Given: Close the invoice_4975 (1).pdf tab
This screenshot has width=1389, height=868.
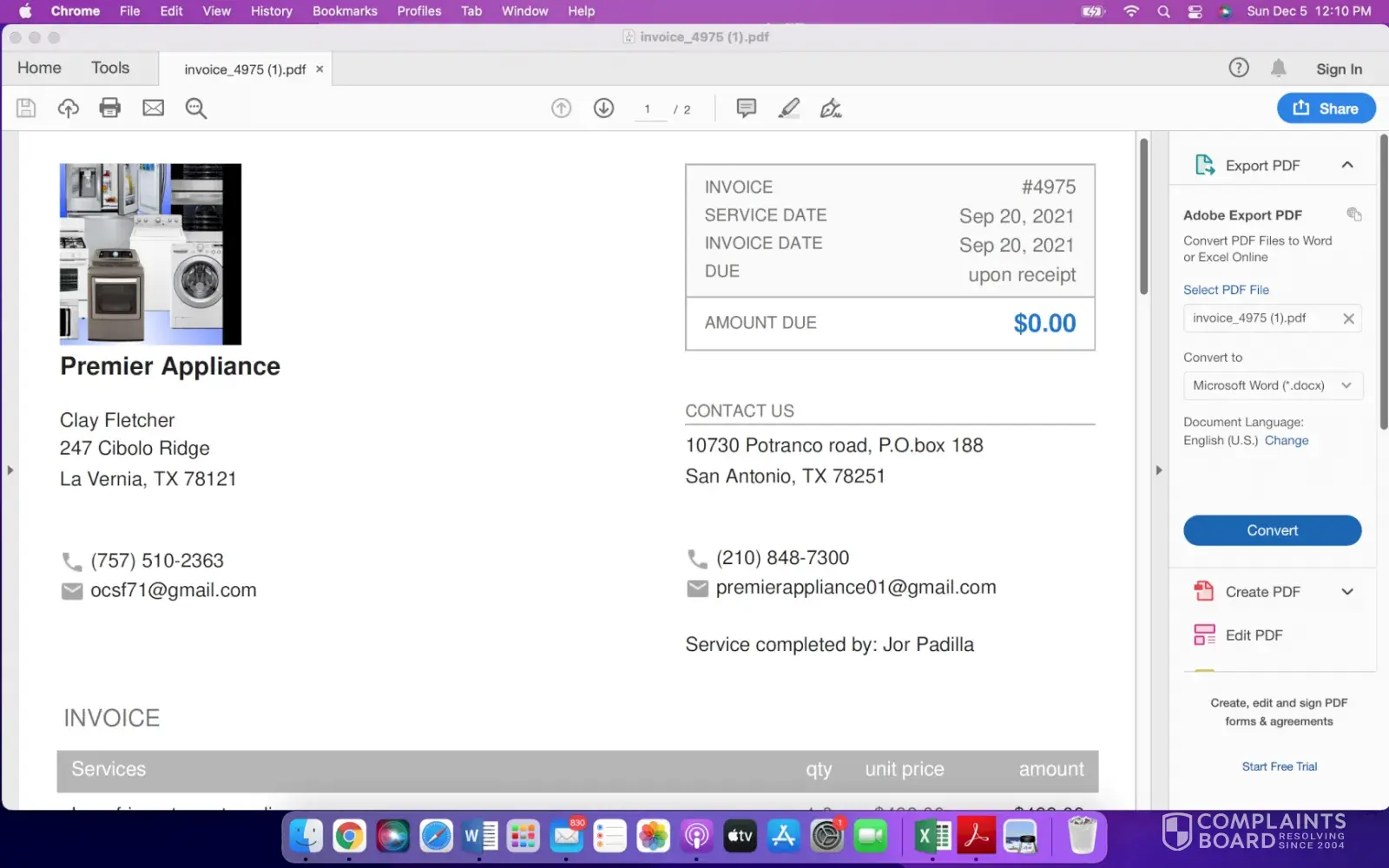Looking at the screenshot, I should [x=319, y=69].
